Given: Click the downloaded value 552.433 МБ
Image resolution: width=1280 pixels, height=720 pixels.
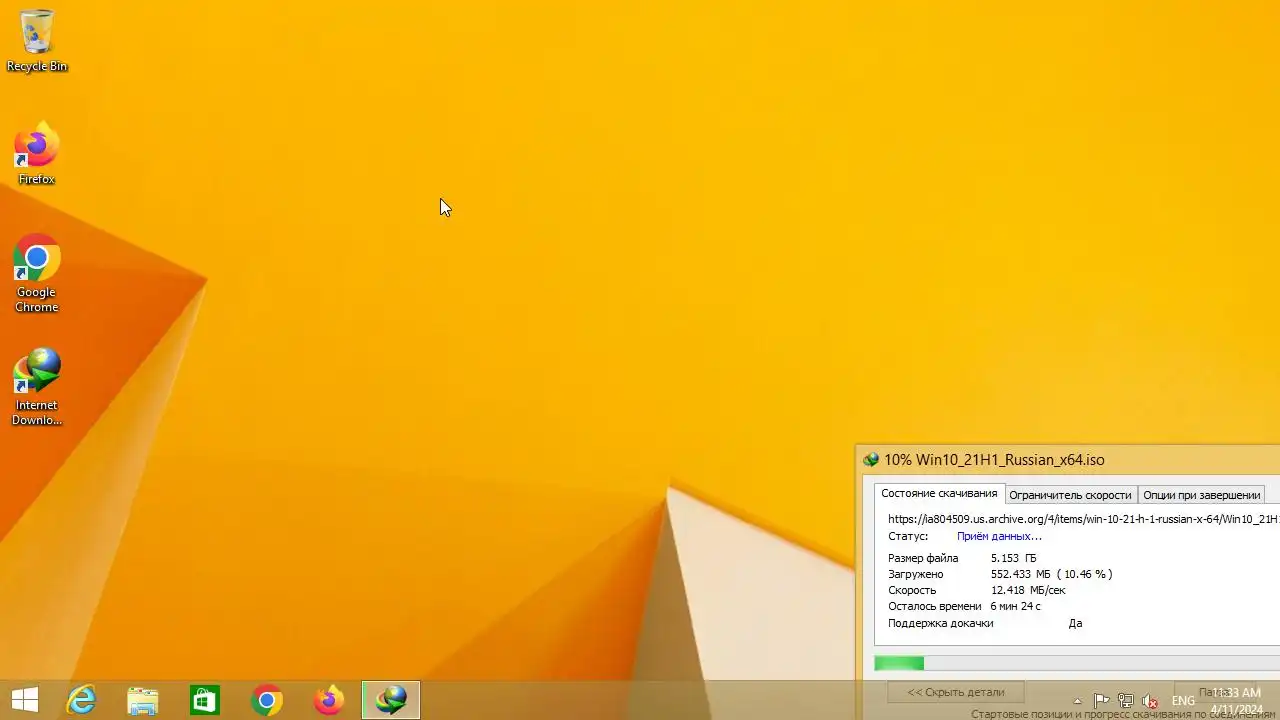Looking at the screenshot, I should (1019, 574).
